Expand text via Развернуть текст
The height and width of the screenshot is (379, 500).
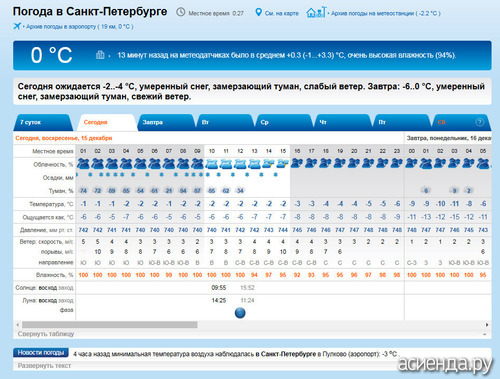tap(44, 366)
